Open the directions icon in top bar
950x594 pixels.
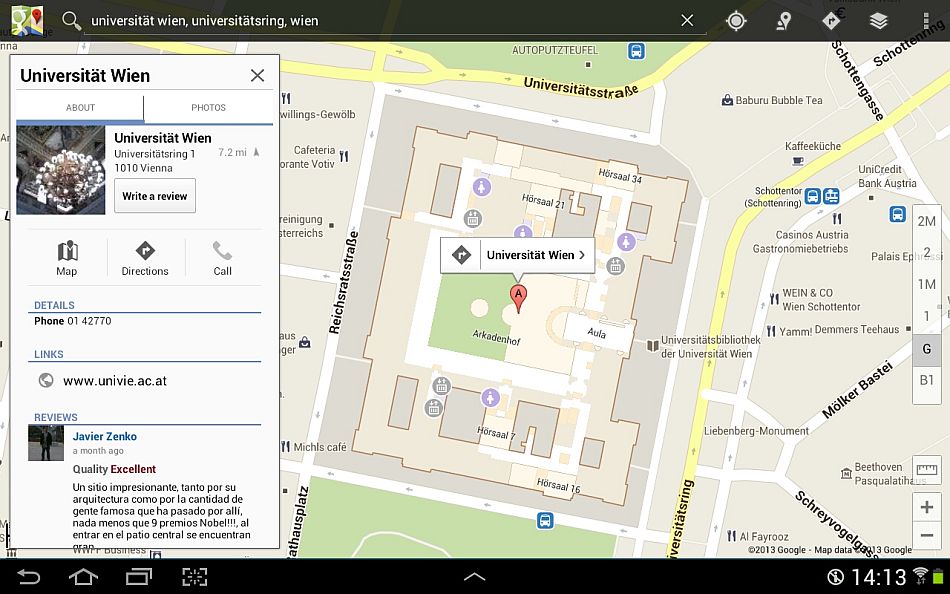pos(831,21)
